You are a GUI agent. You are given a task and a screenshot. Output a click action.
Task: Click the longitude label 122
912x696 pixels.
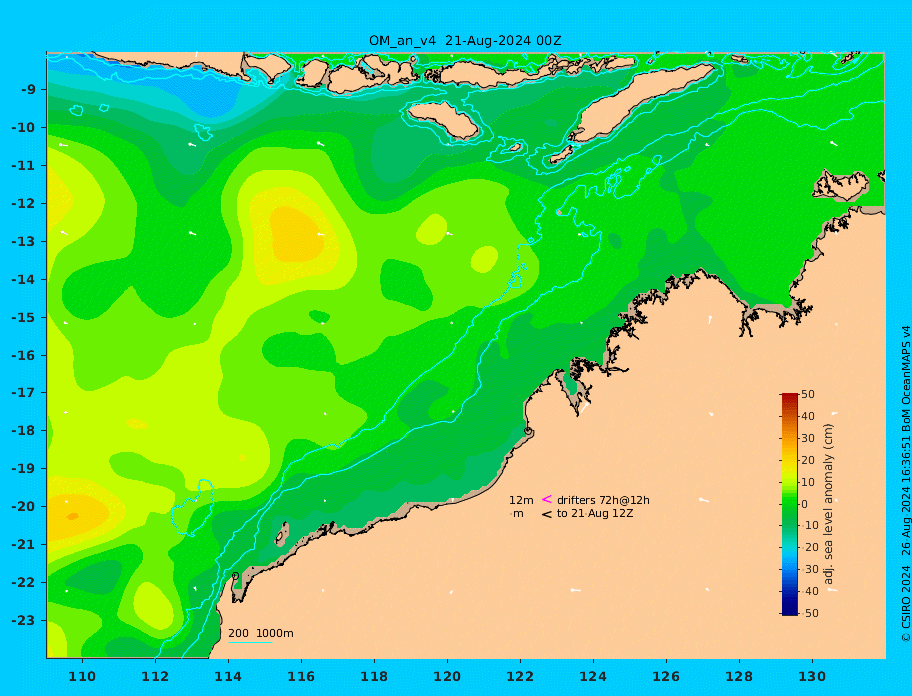tap(520, 677)
